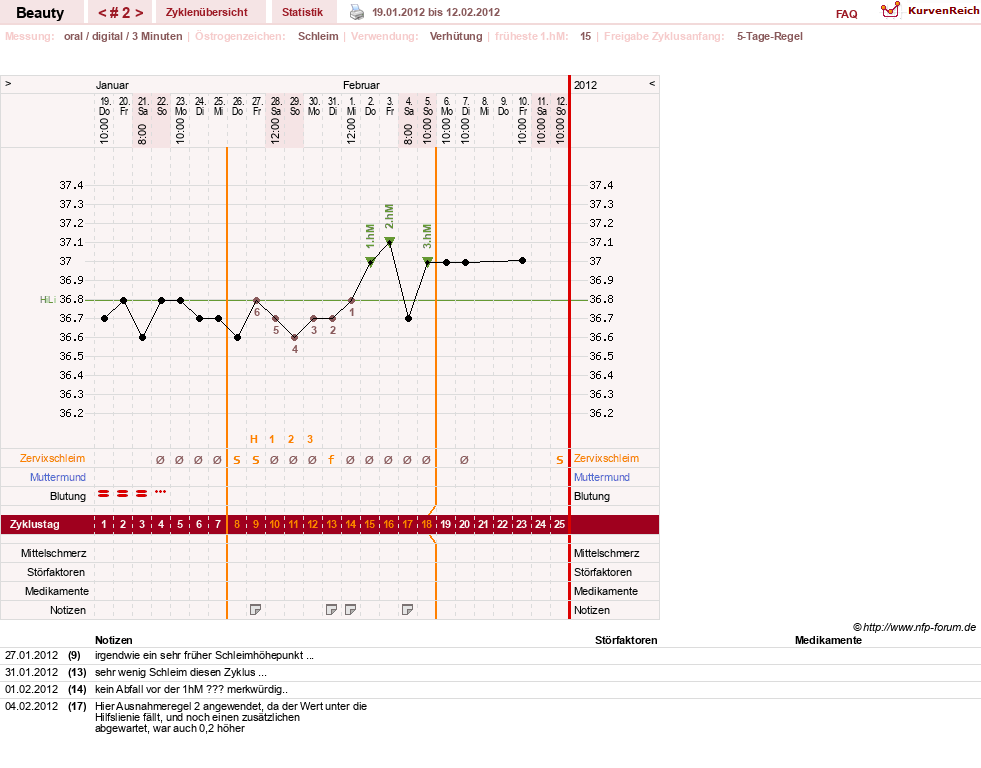Image resolution: width=981 pixels, height=768 pixels.
Task: Click the Medikamente column heading in notes
Action: pos(828,640)
